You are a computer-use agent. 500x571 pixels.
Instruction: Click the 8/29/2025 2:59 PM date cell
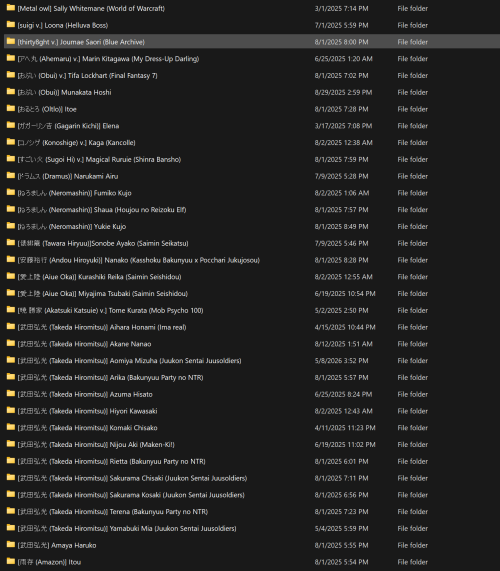(x=343, y=92)
